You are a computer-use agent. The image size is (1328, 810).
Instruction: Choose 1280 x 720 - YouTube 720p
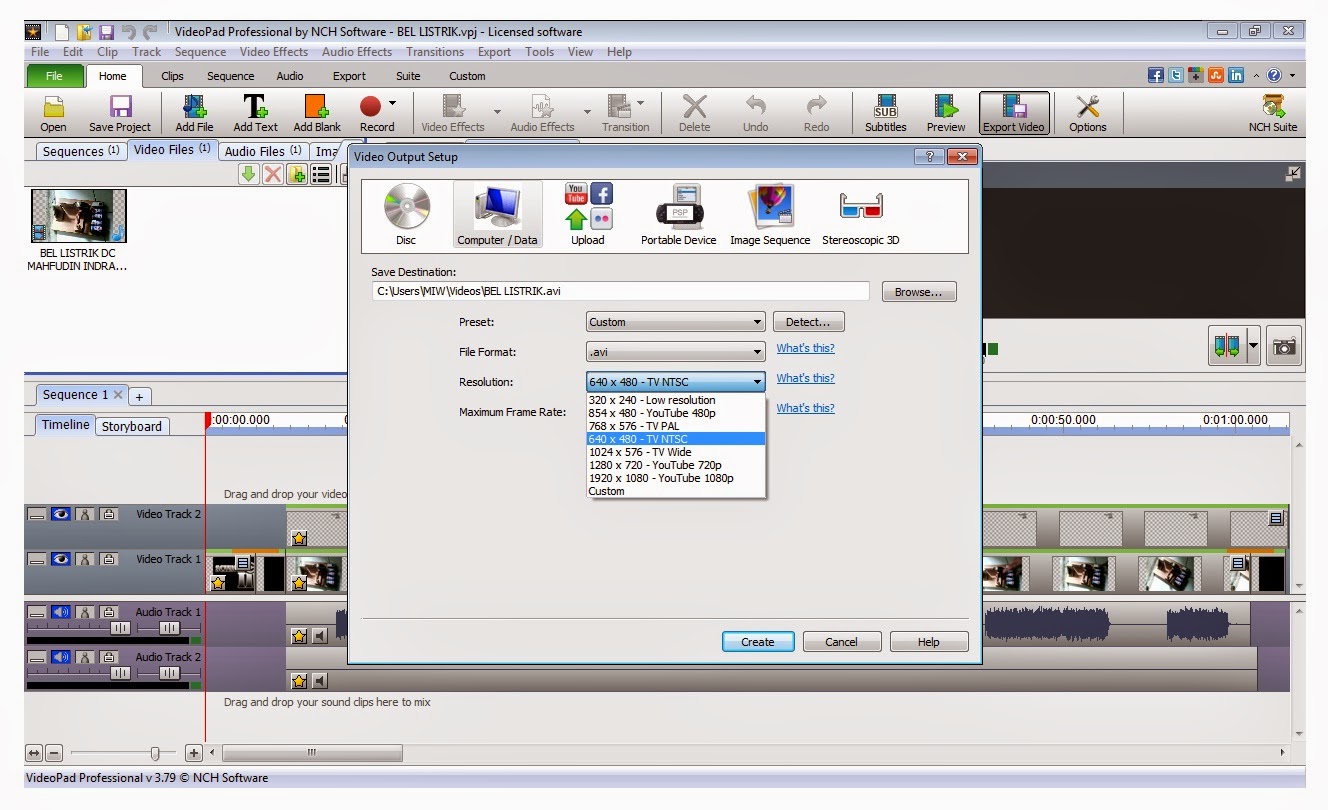(676, 465)
